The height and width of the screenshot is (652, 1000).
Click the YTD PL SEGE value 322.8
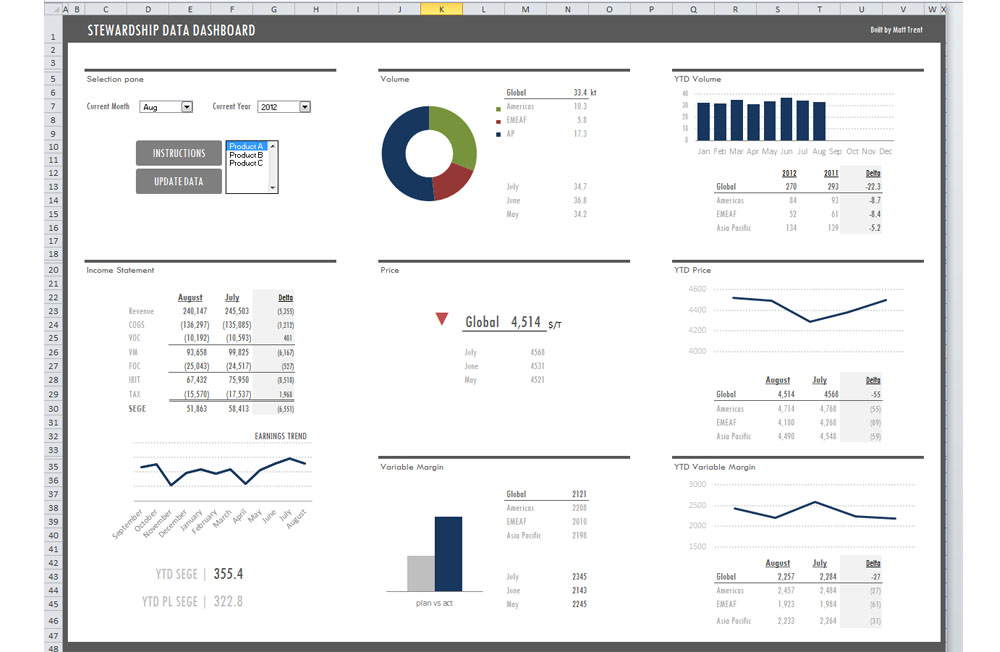point(228,602)
